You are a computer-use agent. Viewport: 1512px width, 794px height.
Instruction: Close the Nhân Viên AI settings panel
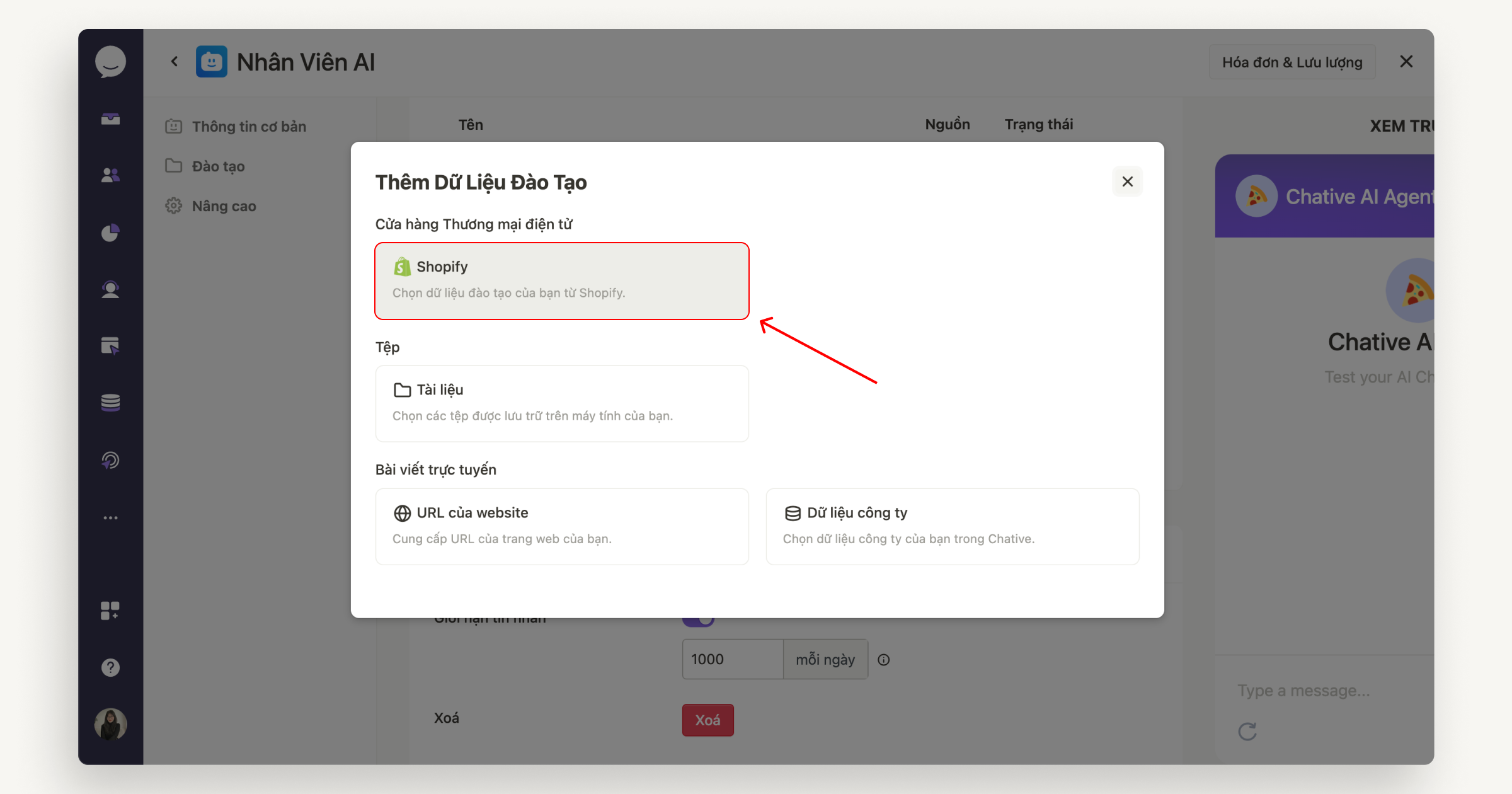tap(1406, 62)
